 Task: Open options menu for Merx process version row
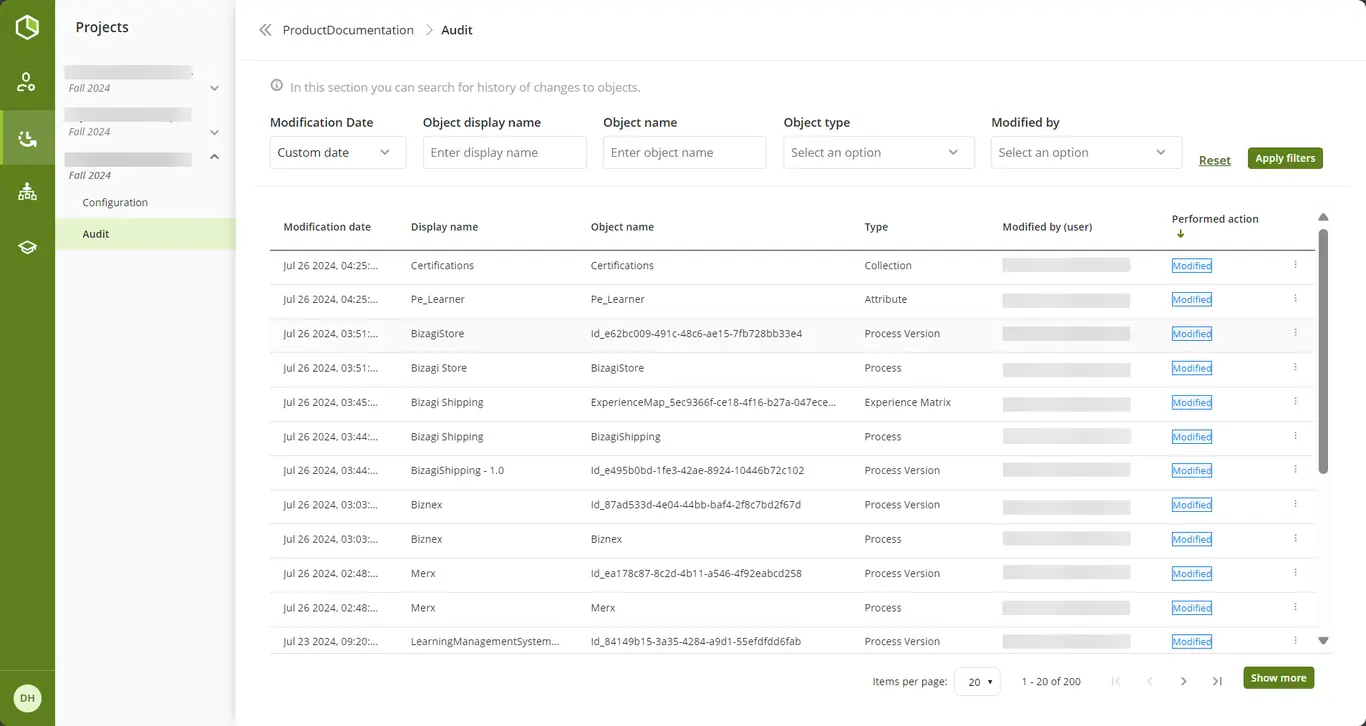pyautogui.click(x=1295, y=573)
